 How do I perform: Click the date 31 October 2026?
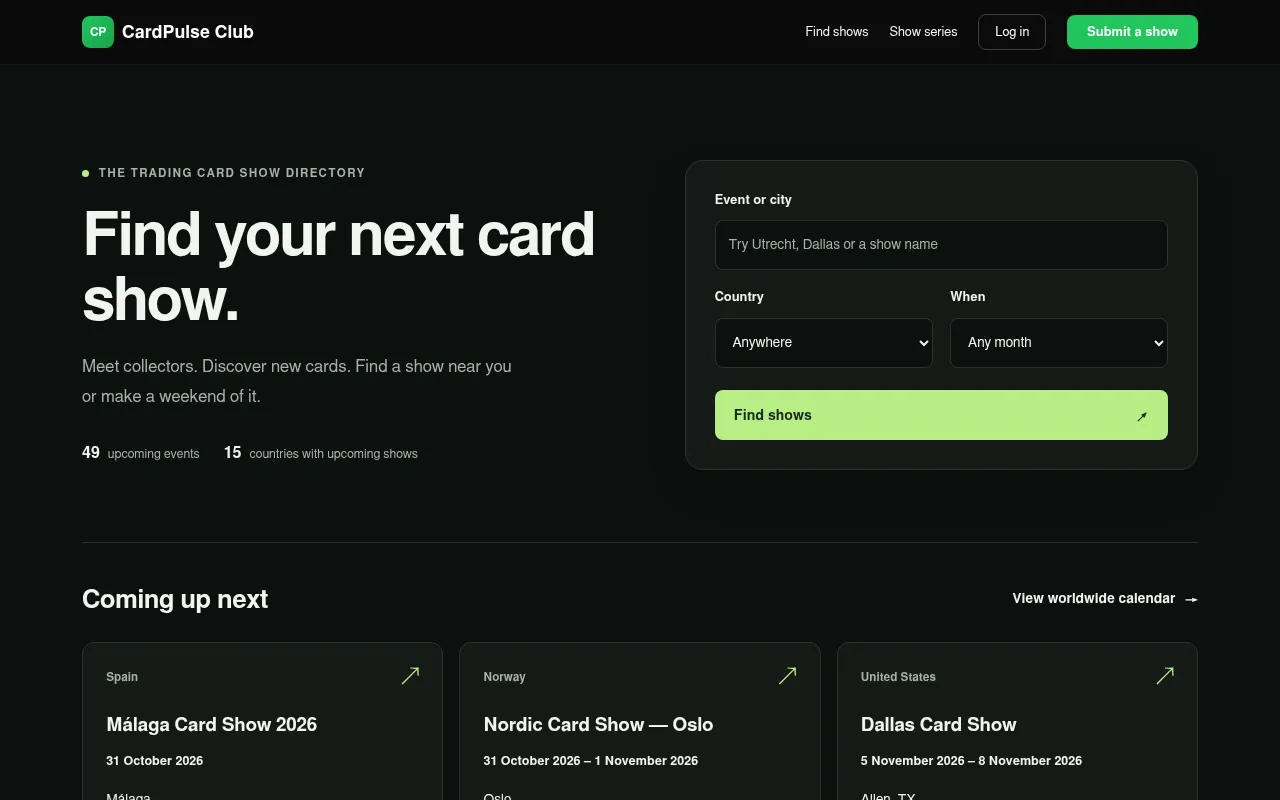pyautogui.click(x=155, y=761)
